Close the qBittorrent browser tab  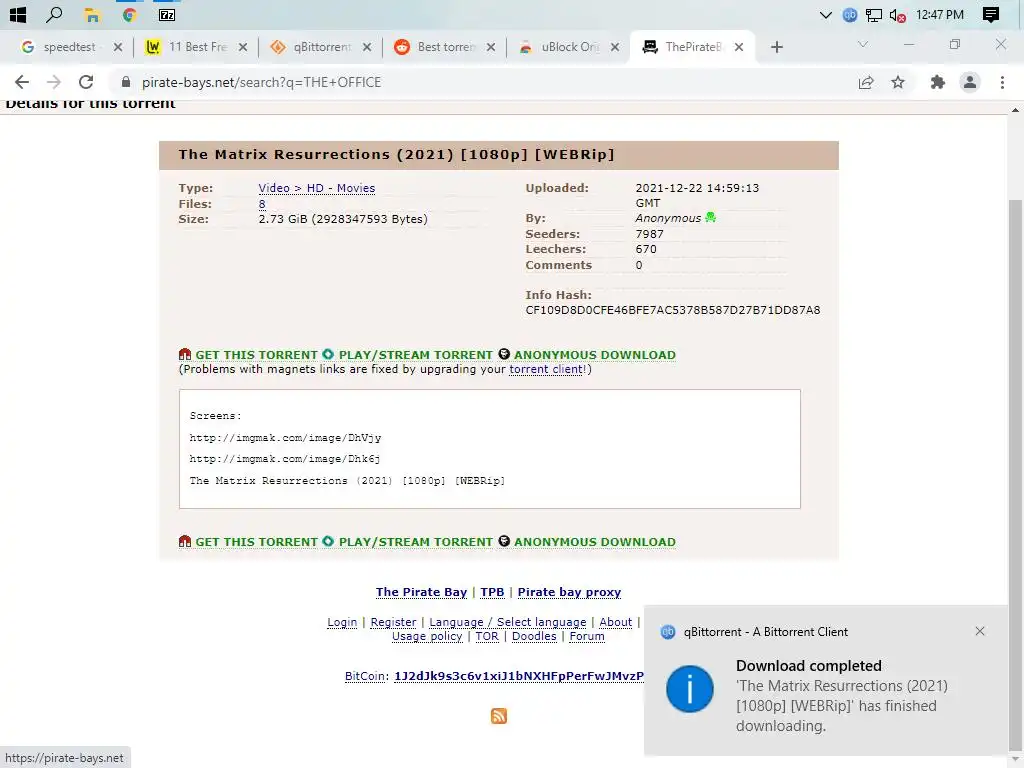click(x=366, y=47)
